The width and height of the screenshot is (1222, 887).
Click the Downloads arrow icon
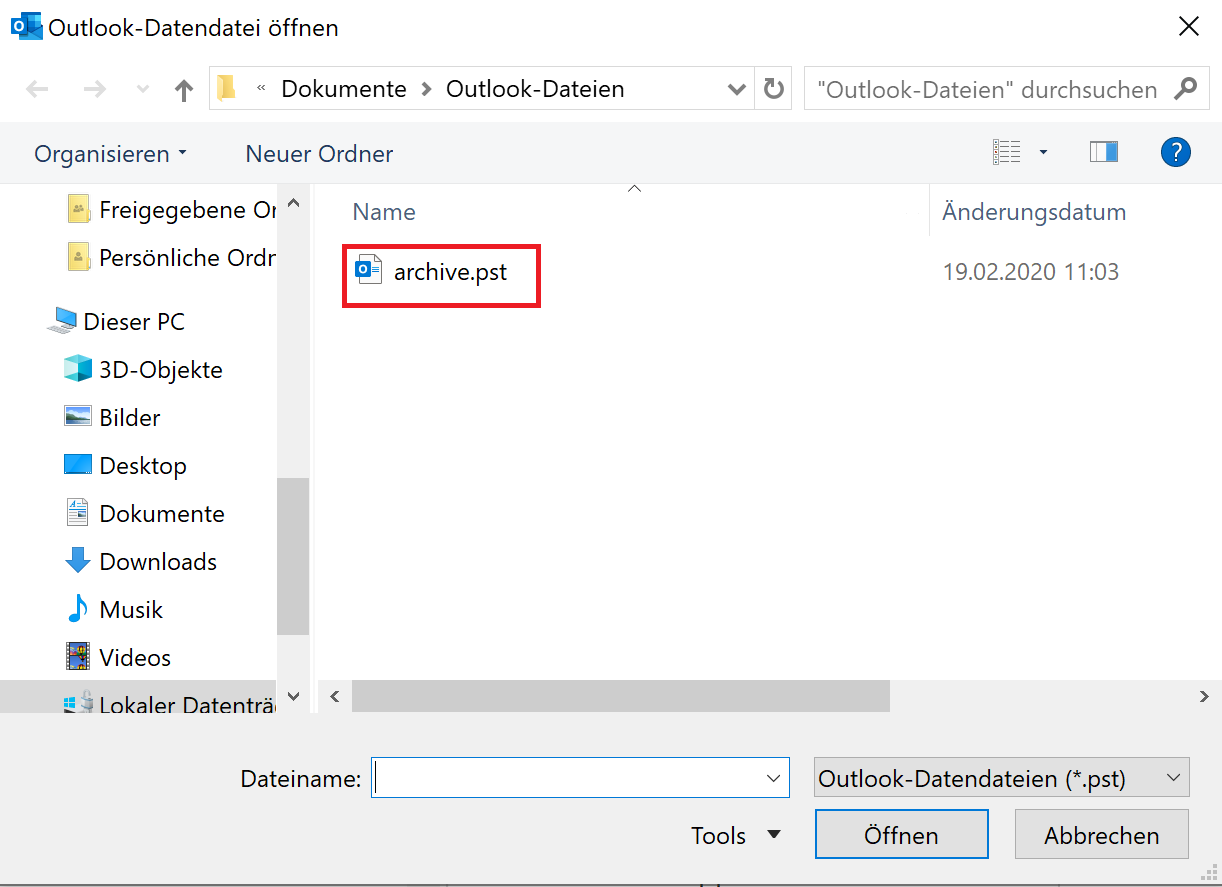pyautogui.click(x=78, y=561)
